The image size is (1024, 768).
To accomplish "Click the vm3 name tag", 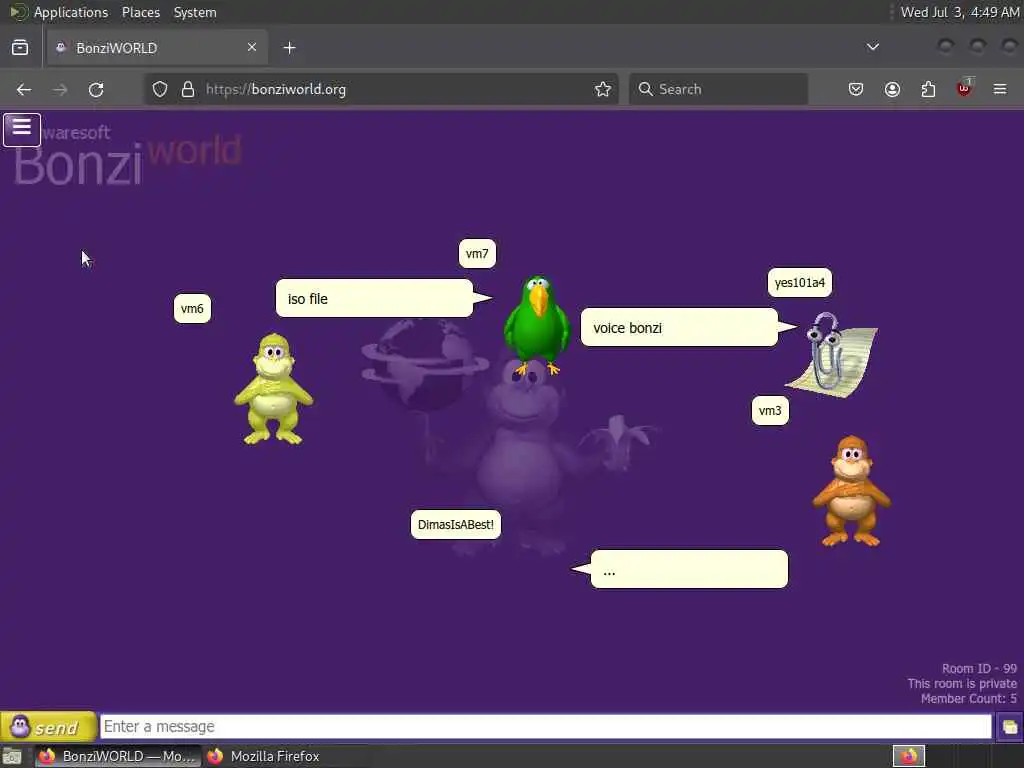I will (770, 410).
